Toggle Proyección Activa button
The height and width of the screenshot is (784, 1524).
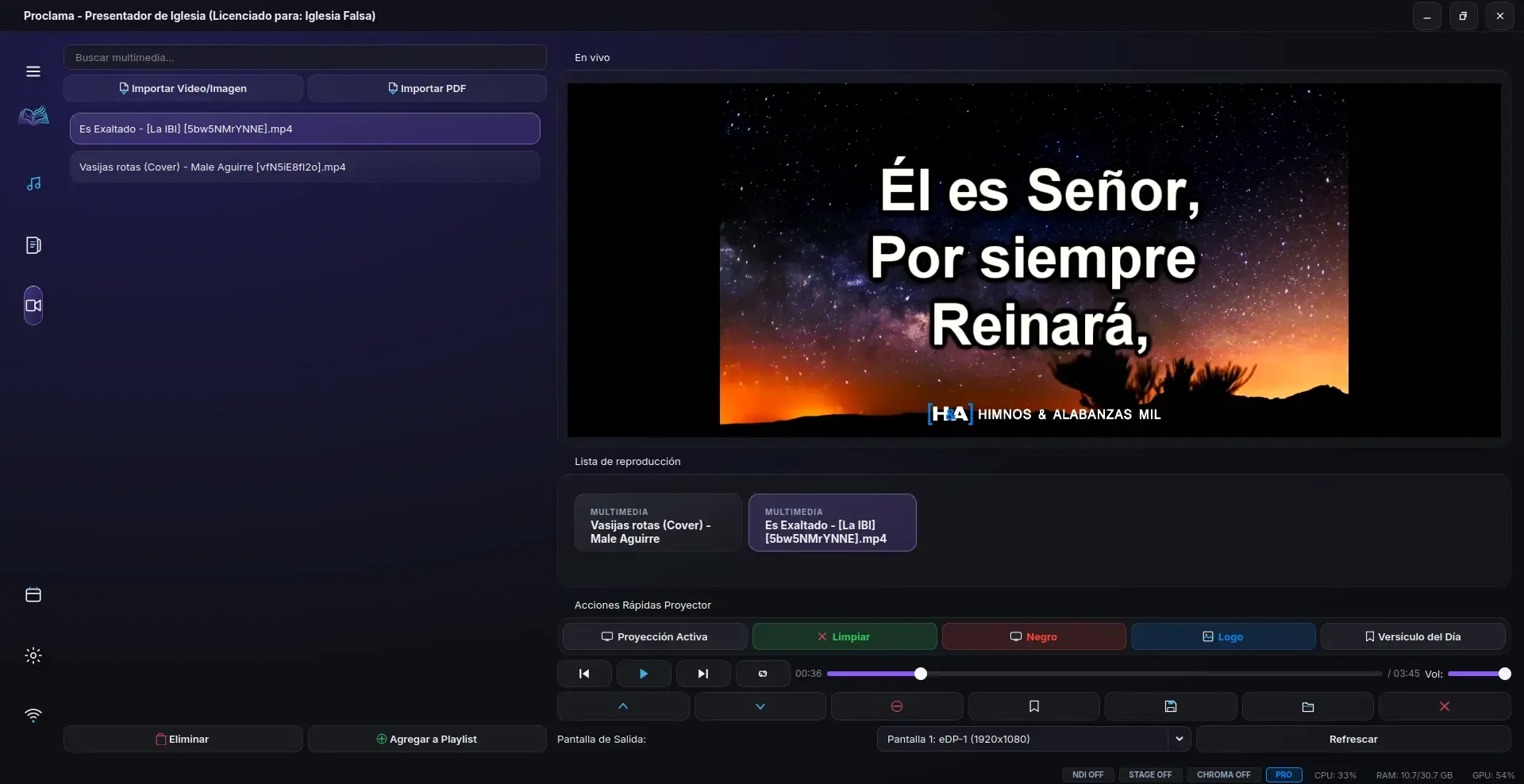point(655,636)
